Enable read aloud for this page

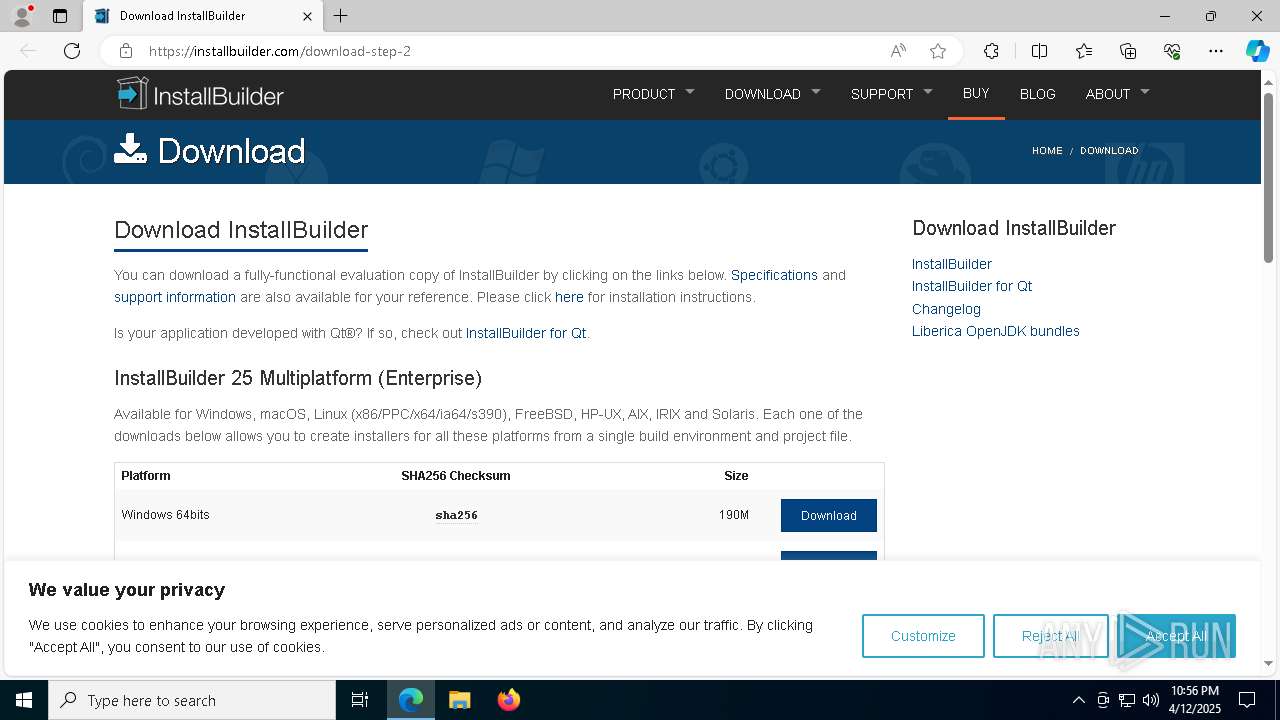(898, 51)
